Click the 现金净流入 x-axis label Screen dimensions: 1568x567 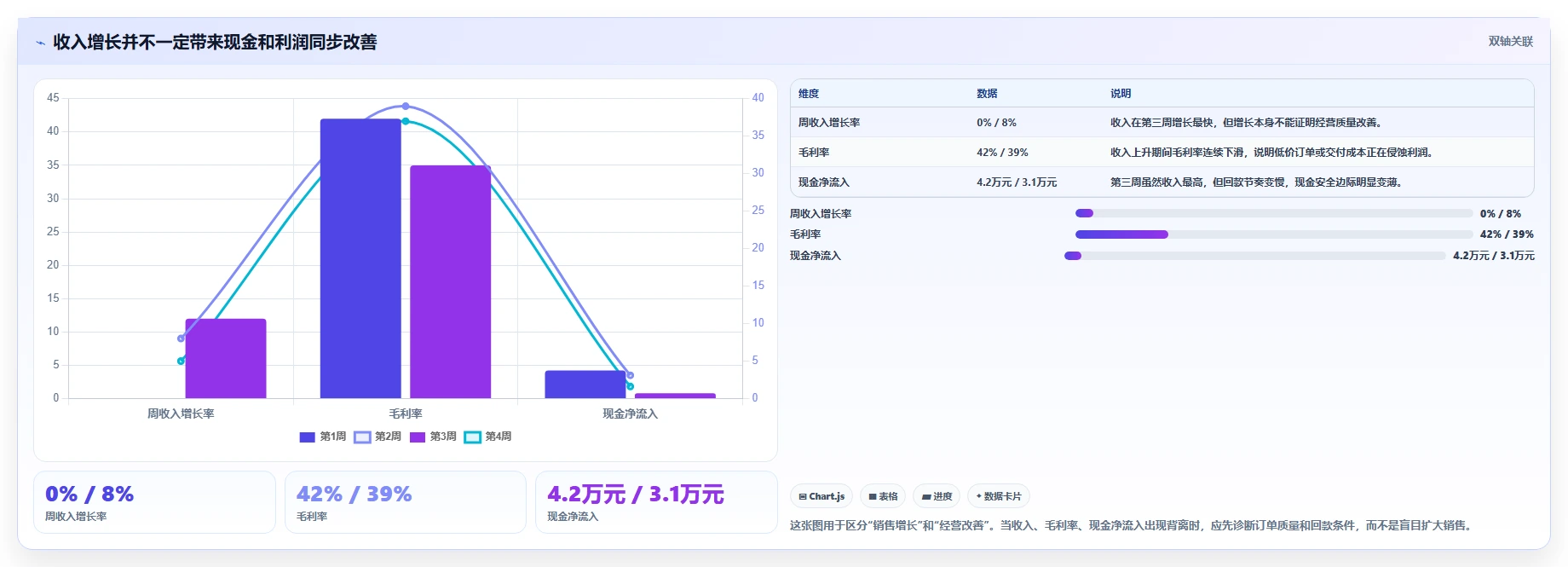[x=631, y=414]
